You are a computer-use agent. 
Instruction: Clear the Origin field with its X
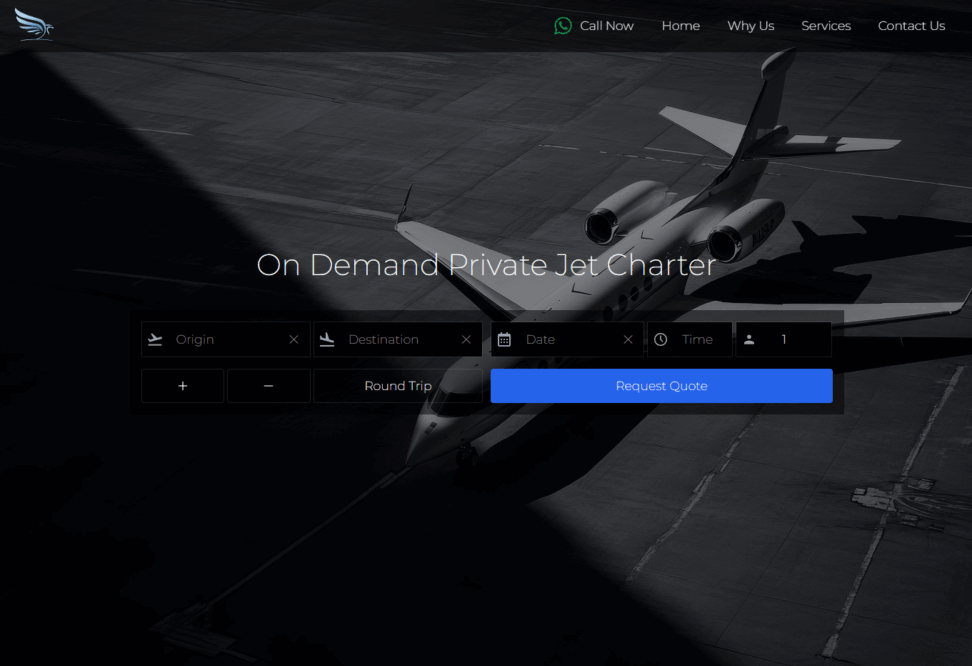tap(294, 339)
